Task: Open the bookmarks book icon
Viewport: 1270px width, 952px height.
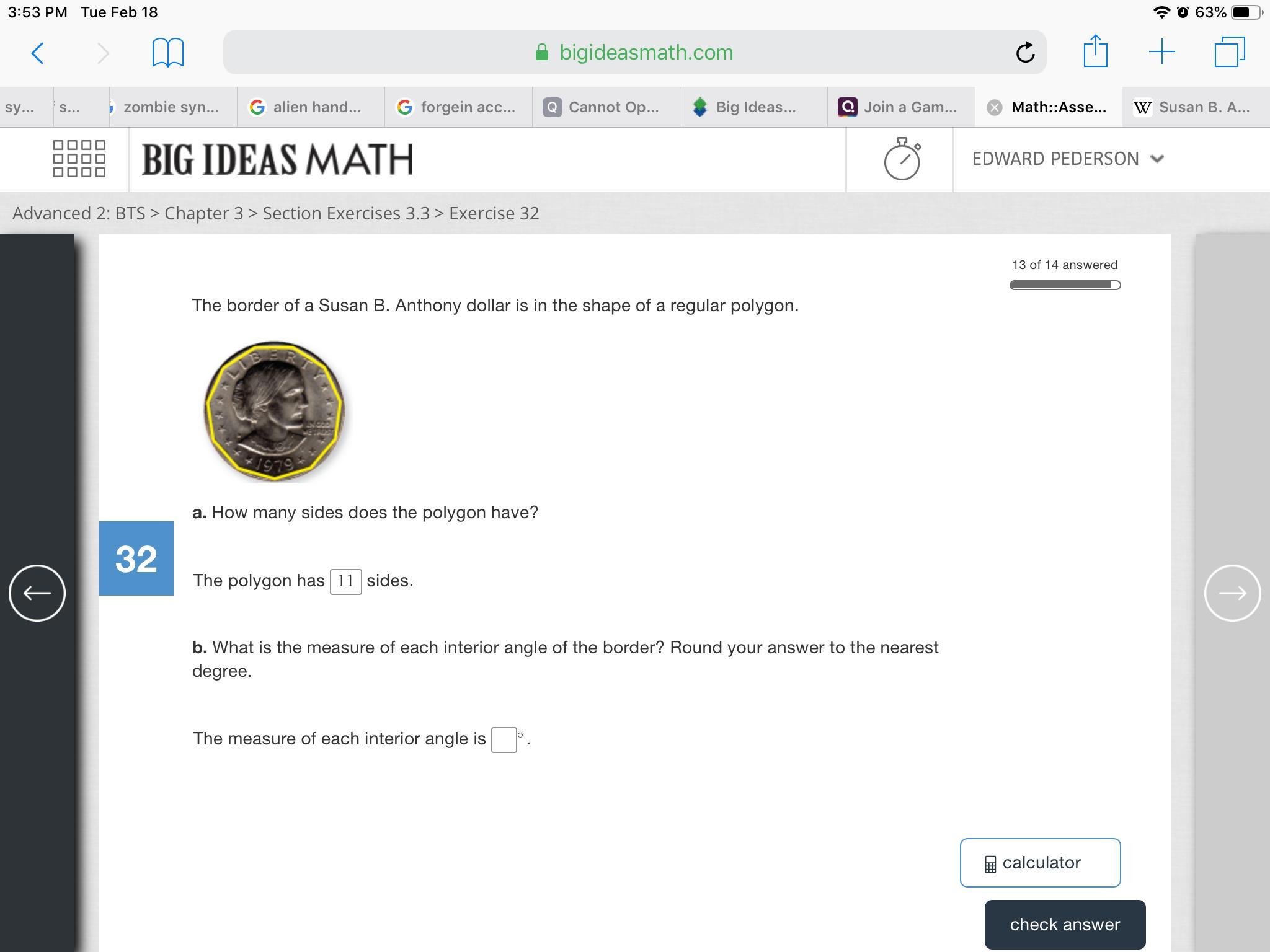Action: tap(167, 53)
